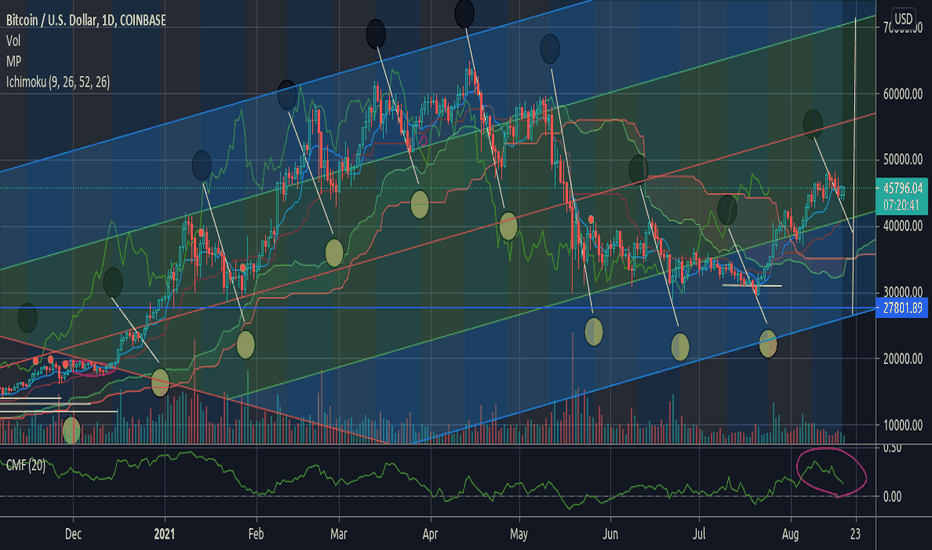Click the CMF 0.00 scale label
Screen dimensions: 932x550
click(892, 496)
